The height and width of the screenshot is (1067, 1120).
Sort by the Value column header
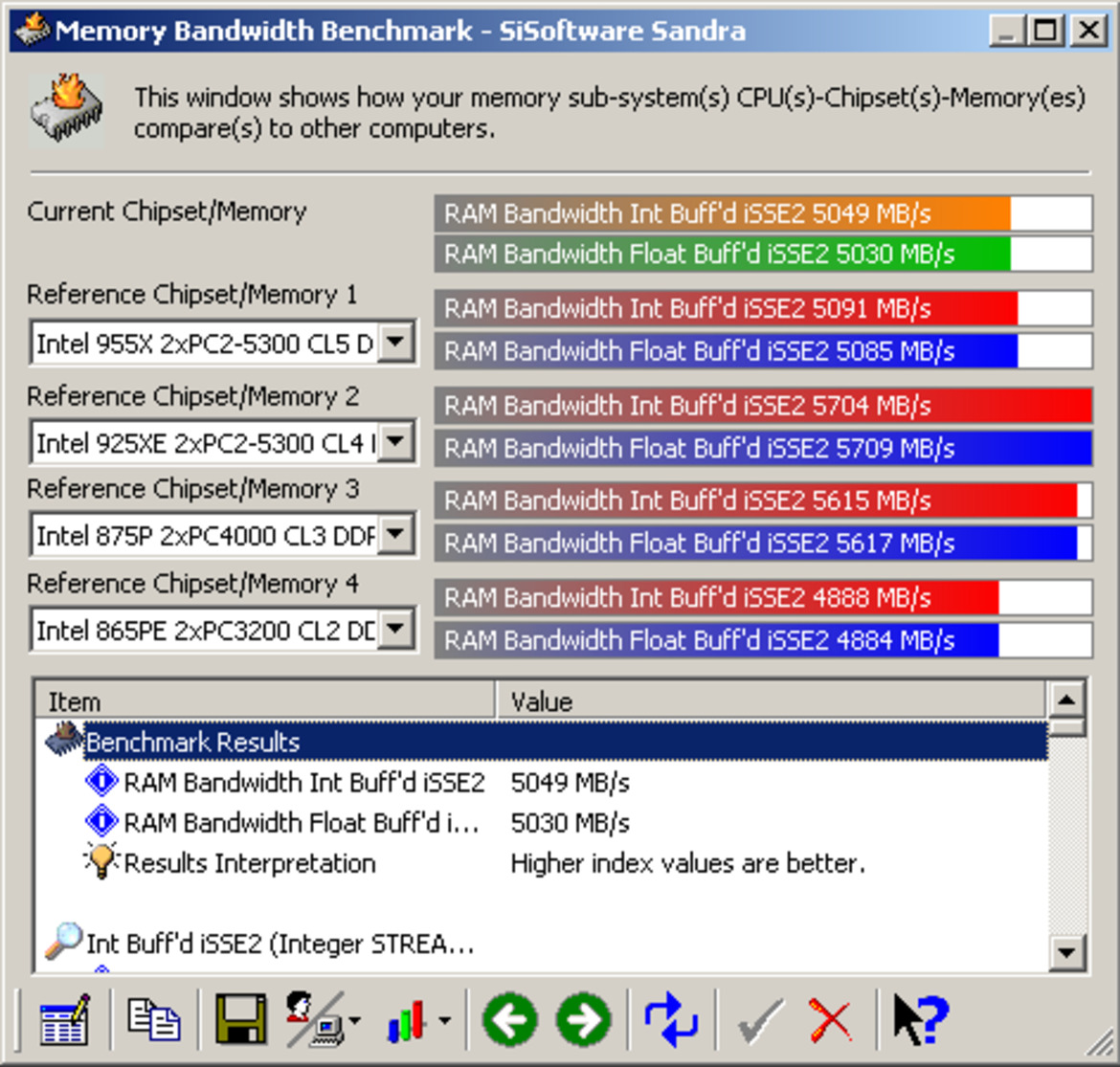tap(772, 701)
